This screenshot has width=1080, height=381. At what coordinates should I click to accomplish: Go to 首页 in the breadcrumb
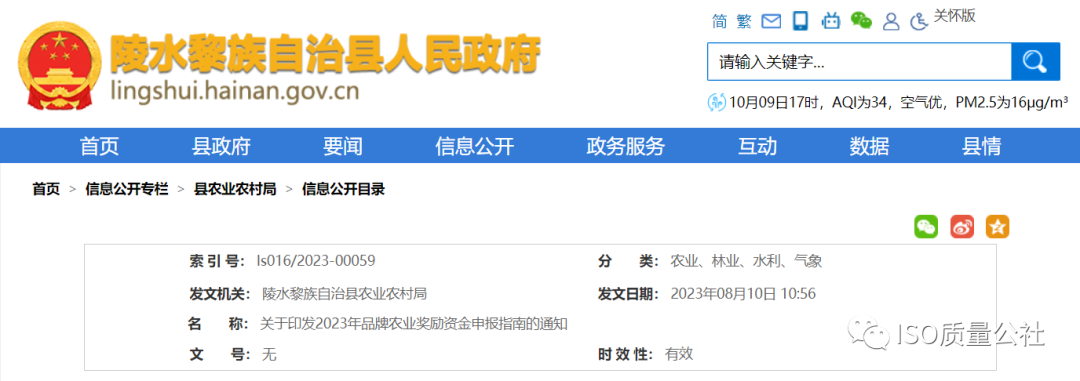(46, 189)
